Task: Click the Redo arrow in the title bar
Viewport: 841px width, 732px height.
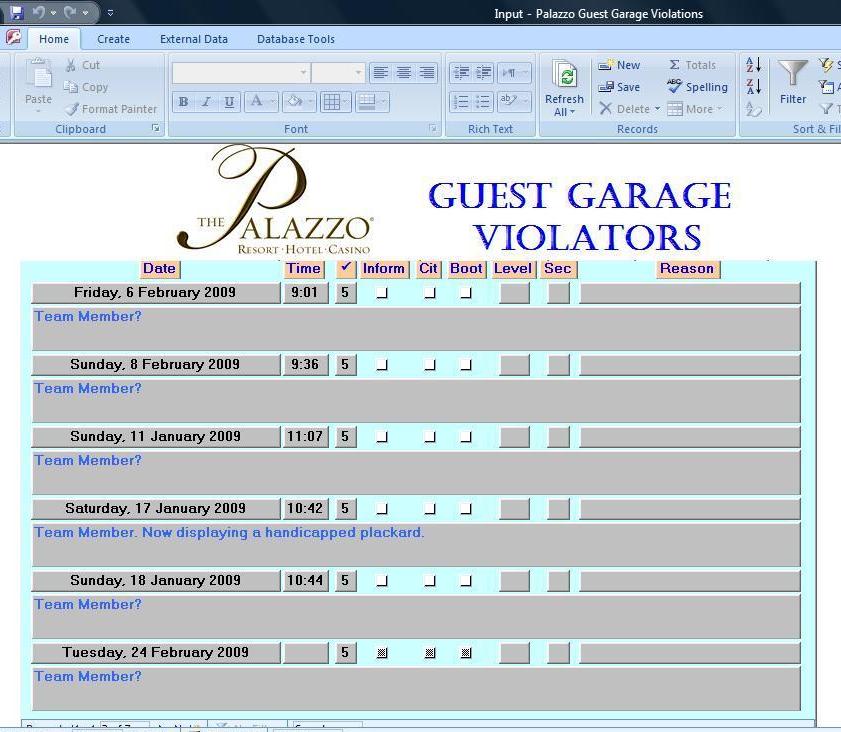Action: click(71, 12)
